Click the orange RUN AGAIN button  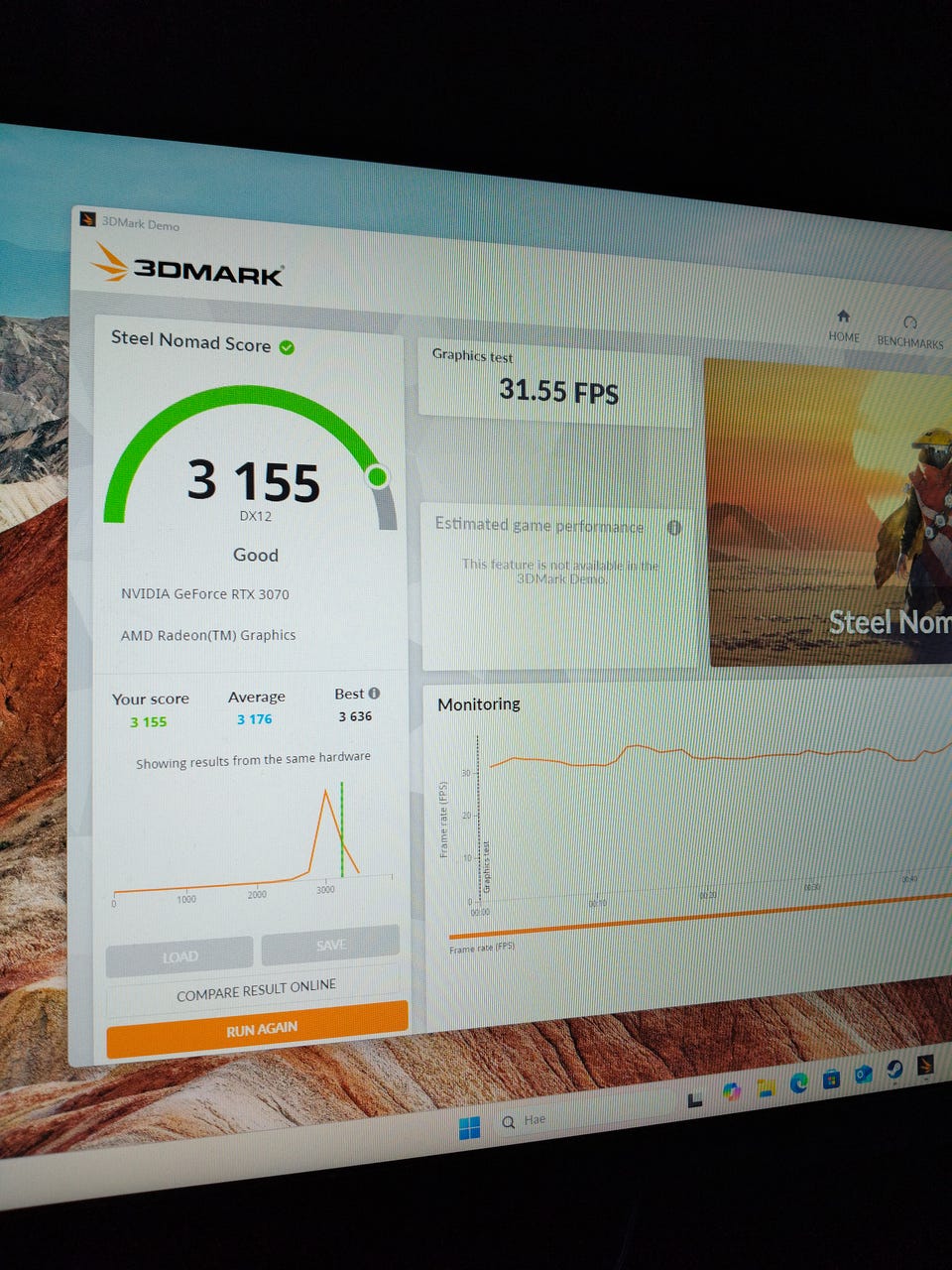click(x=258, y=1029)
